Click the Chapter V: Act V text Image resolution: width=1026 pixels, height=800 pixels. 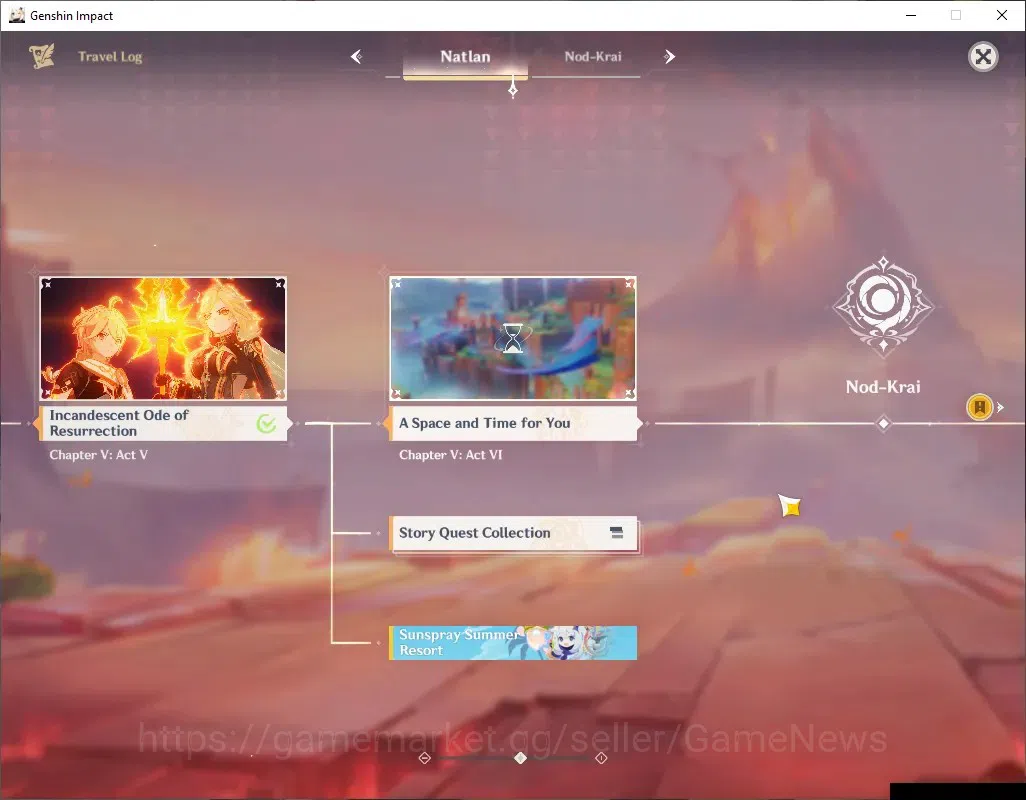(x=99, y=455)
